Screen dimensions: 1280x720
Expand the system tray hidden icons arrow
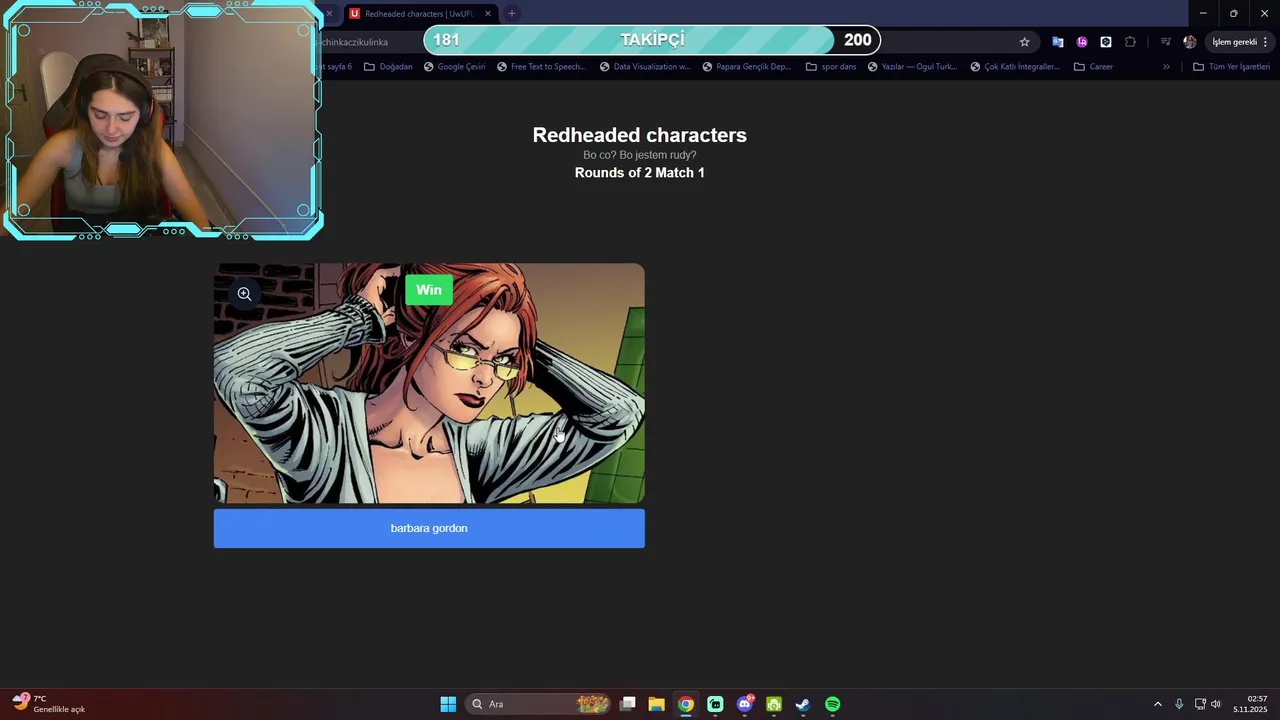point(1158,704)
